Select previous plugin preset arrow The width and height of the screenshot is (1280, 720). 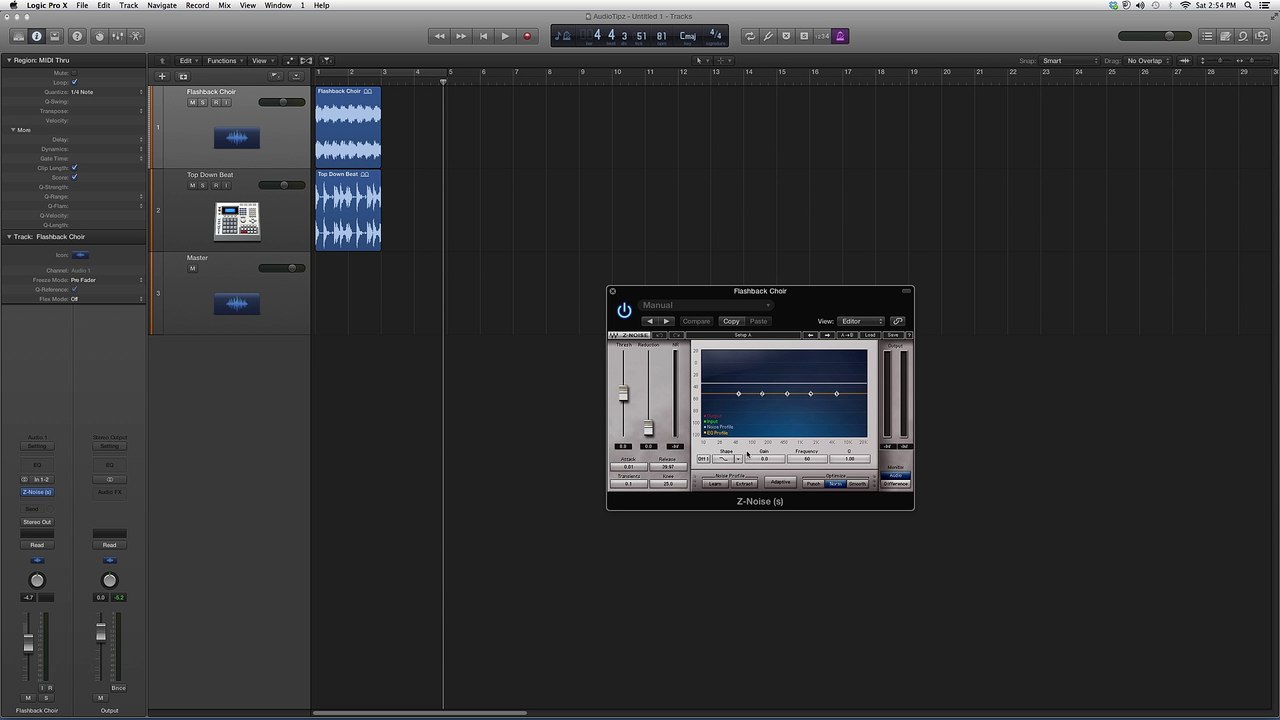650,321
